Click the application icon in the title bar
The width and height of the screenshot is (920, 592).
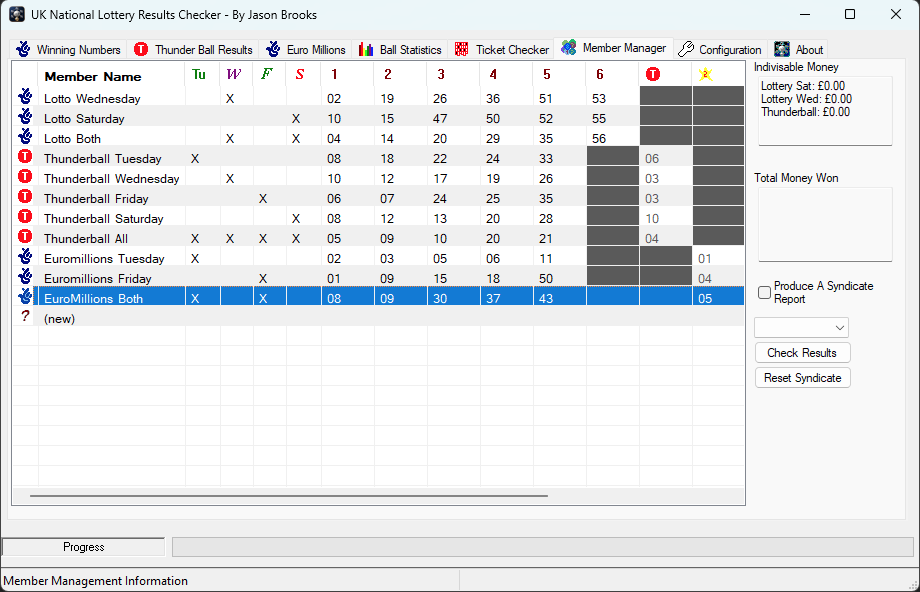[17, 14]
